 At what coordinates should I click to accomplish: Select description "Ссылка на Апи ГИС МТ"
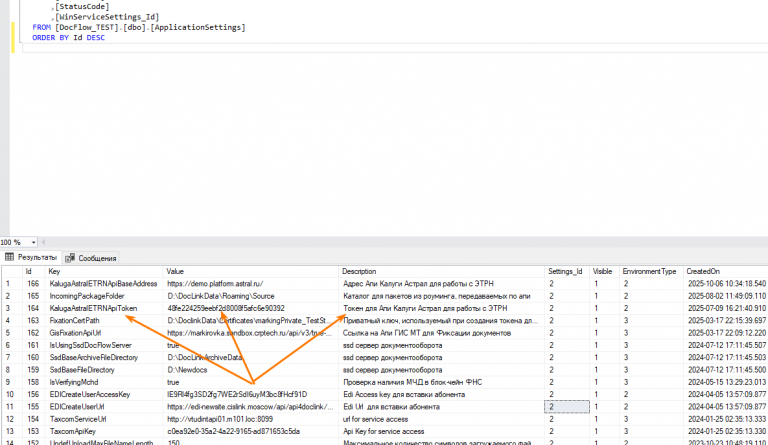coord(441,333)
